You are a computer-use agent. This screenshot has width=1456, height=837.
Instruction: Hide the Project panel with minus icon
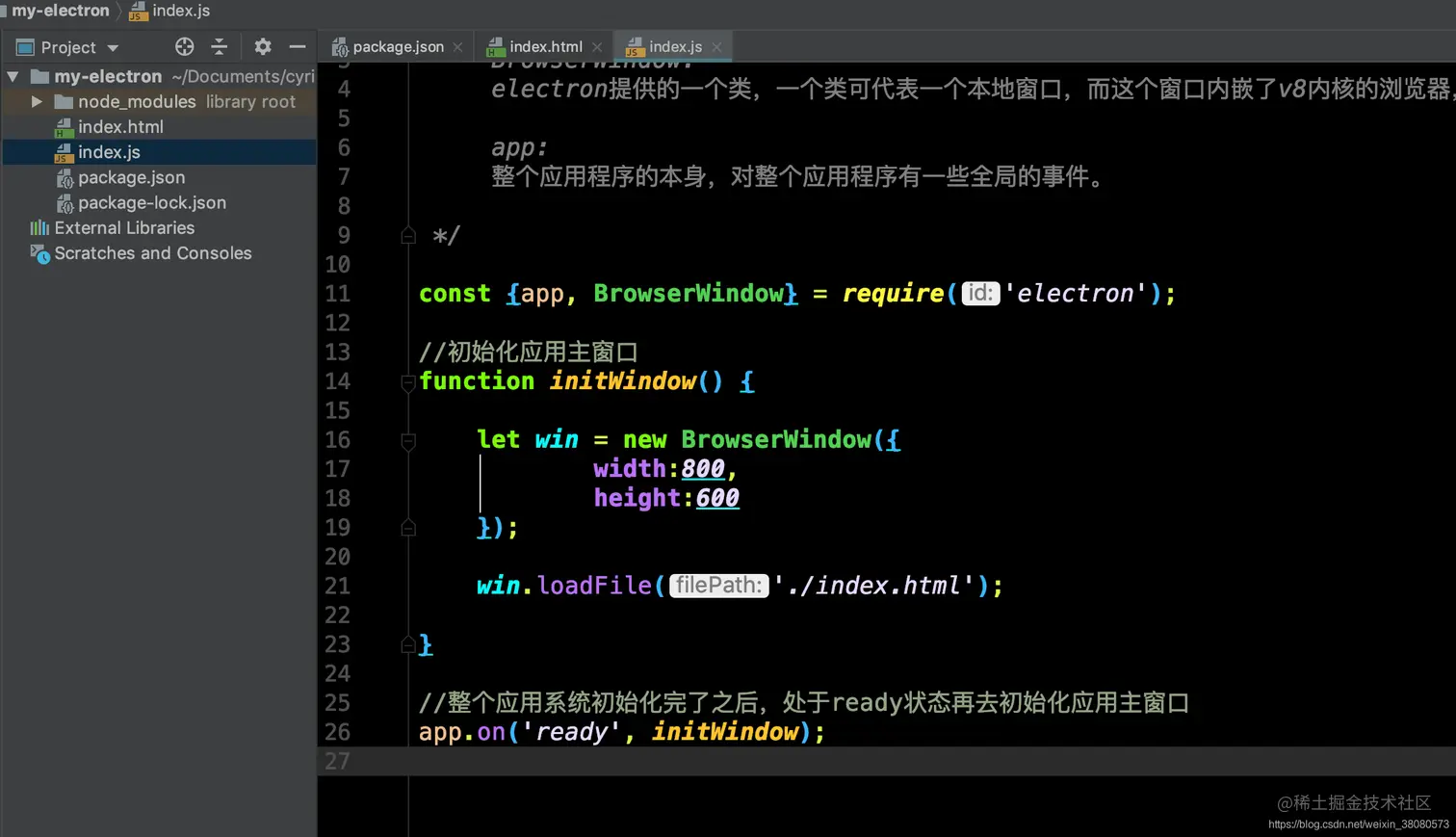(x=298, y=46)
